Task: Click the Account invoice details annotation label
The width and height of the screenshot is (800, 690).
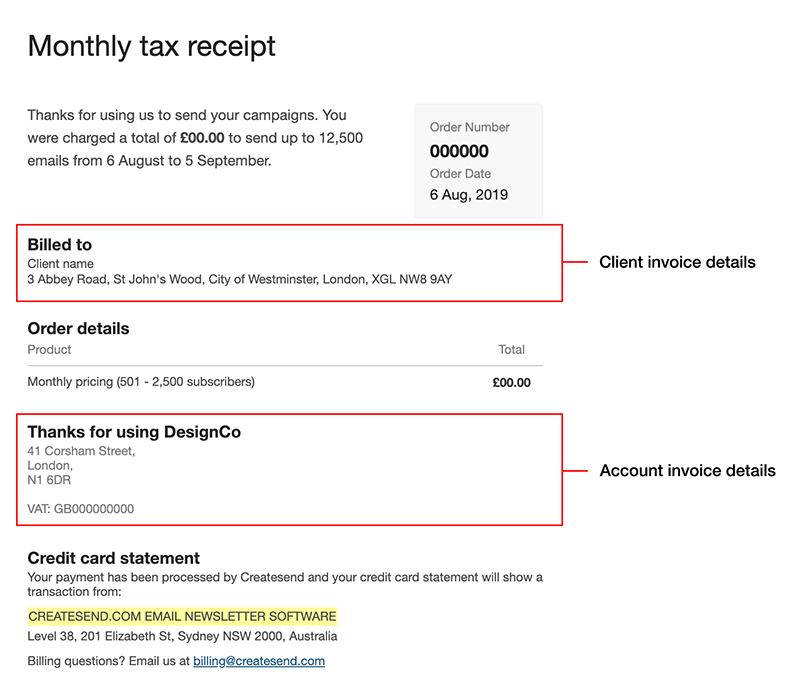Action: coord(687,470)
